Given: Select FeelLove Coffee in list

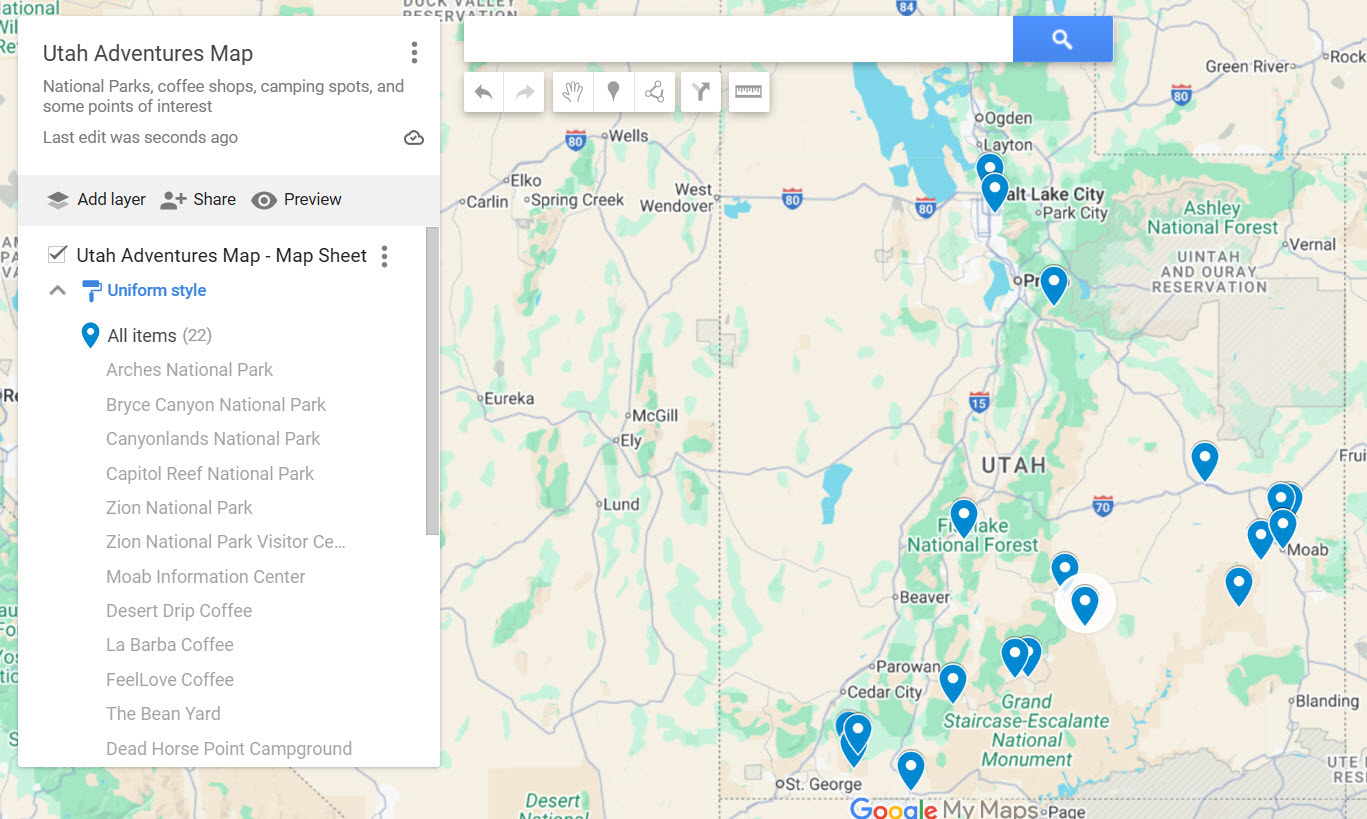Looking at the screenshot, I should (170, 680).
